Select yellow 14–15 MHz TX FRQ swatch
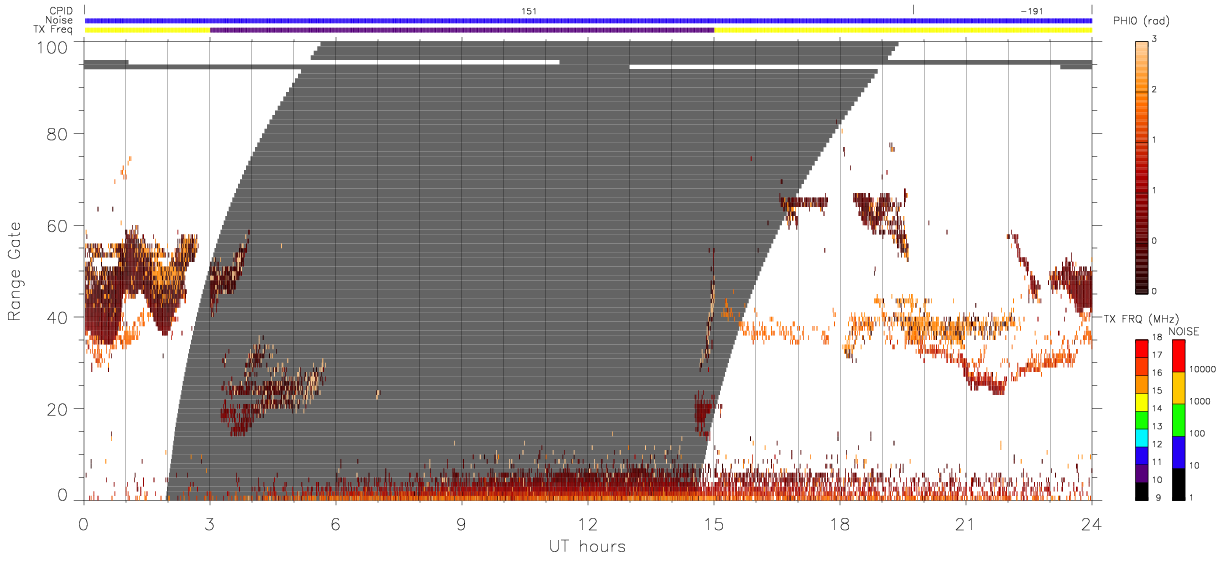This screenshot has width=1228, height=567. 1141,402
